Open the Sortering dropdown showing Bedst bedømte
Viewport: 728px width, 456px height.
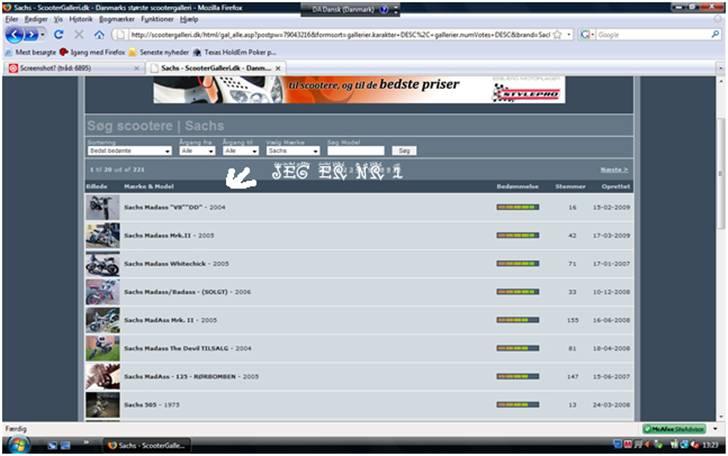tap(129, 151)
